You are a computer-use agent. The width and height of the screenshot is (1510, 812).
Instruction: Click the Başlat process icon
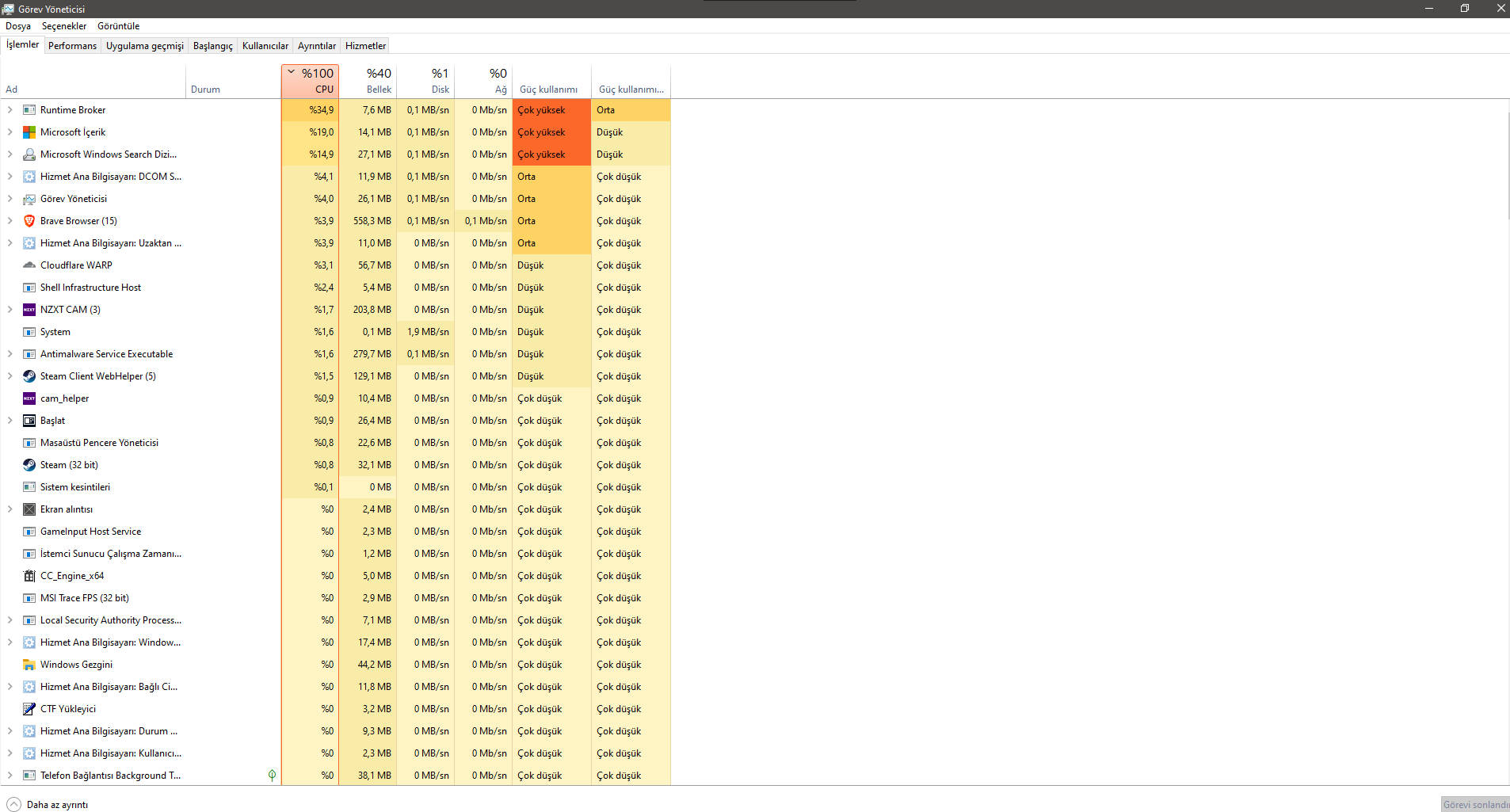(x=29, y=421)
